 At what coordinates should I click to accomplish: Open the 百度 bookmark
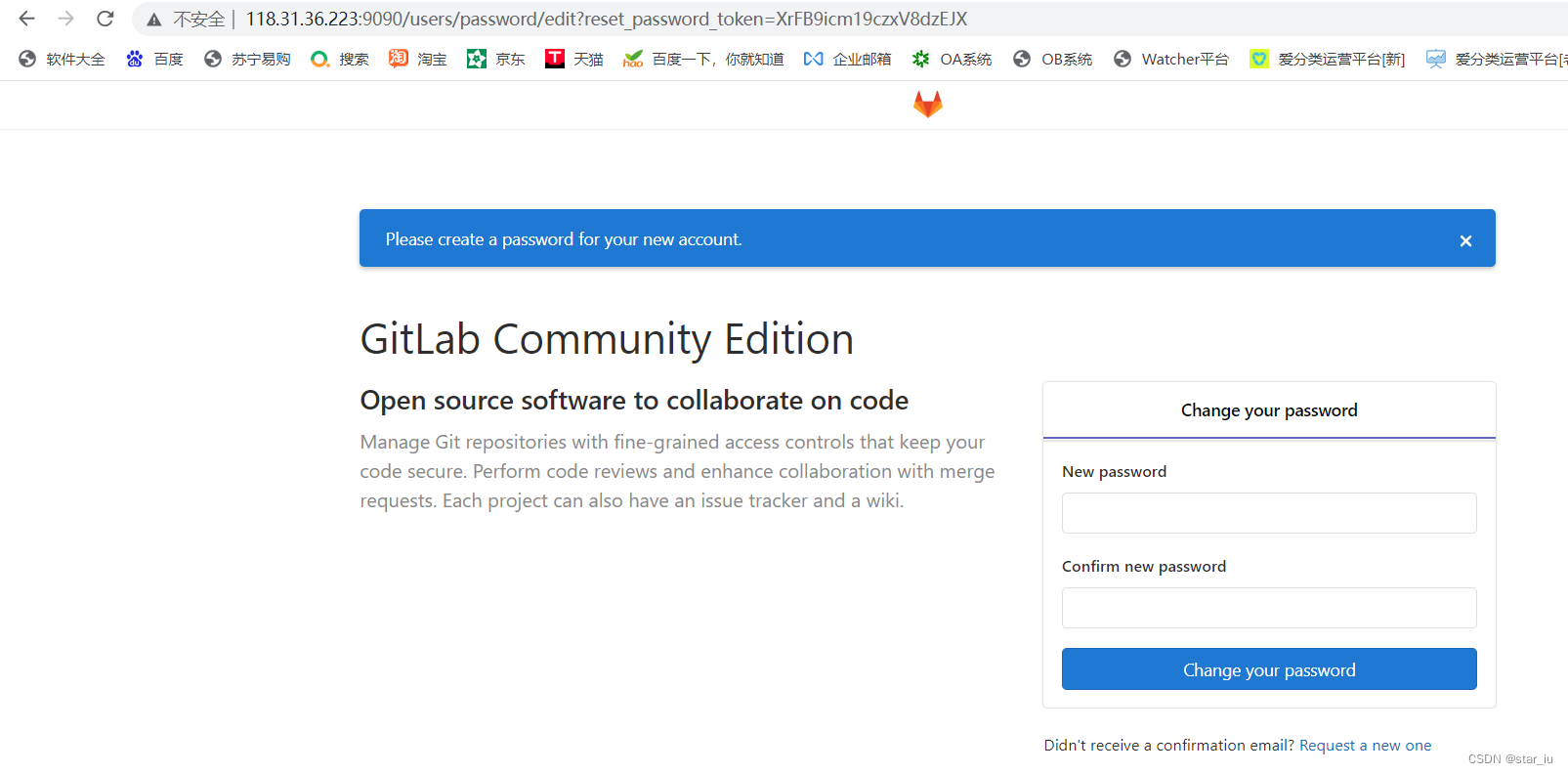154,59
